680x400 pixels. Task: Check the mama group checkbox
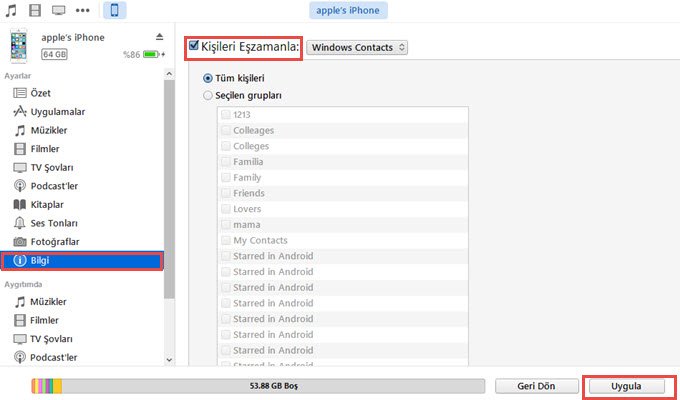point(226,224)
